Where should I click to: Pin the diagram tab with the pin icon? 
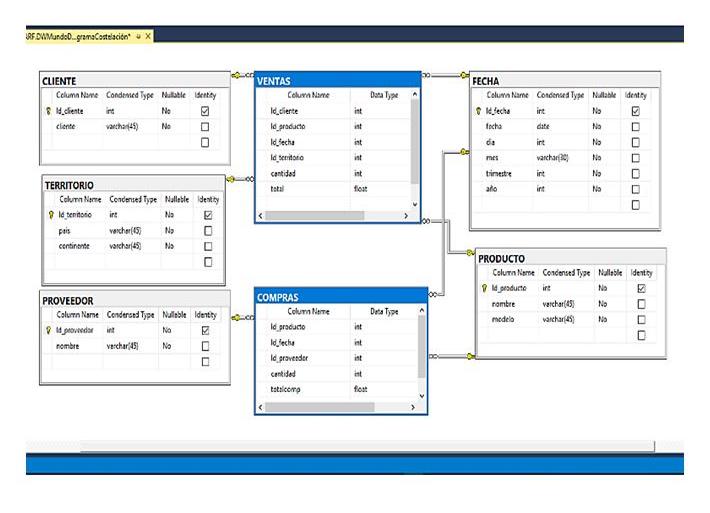[139, 36]
